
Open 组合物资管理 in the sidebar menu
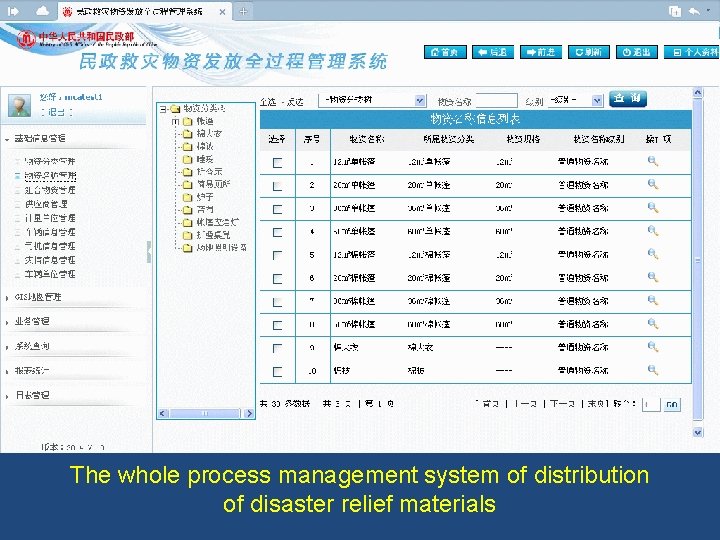50,190
